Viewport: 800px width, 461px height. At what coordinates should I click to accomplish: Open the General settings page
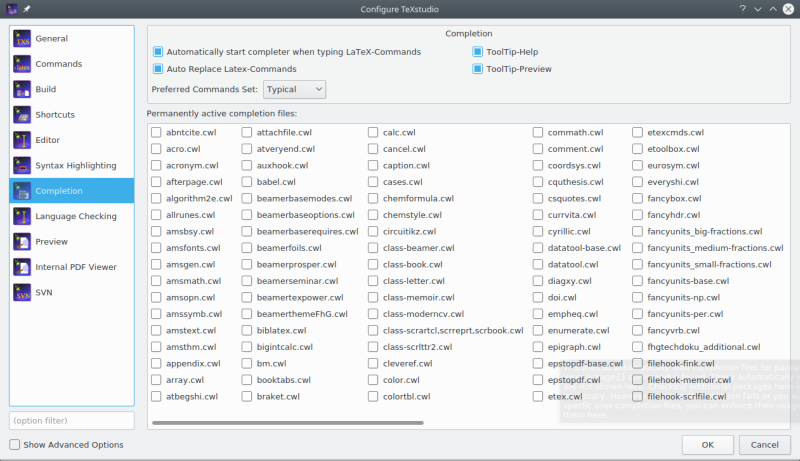pos(71,39)
